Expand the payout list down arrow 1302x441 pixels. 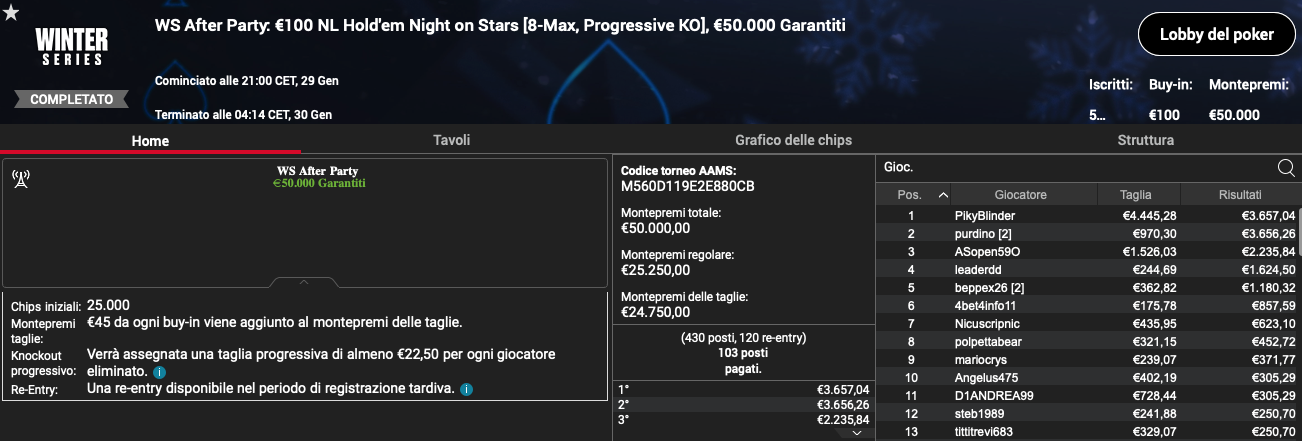[x=857, y=433]
